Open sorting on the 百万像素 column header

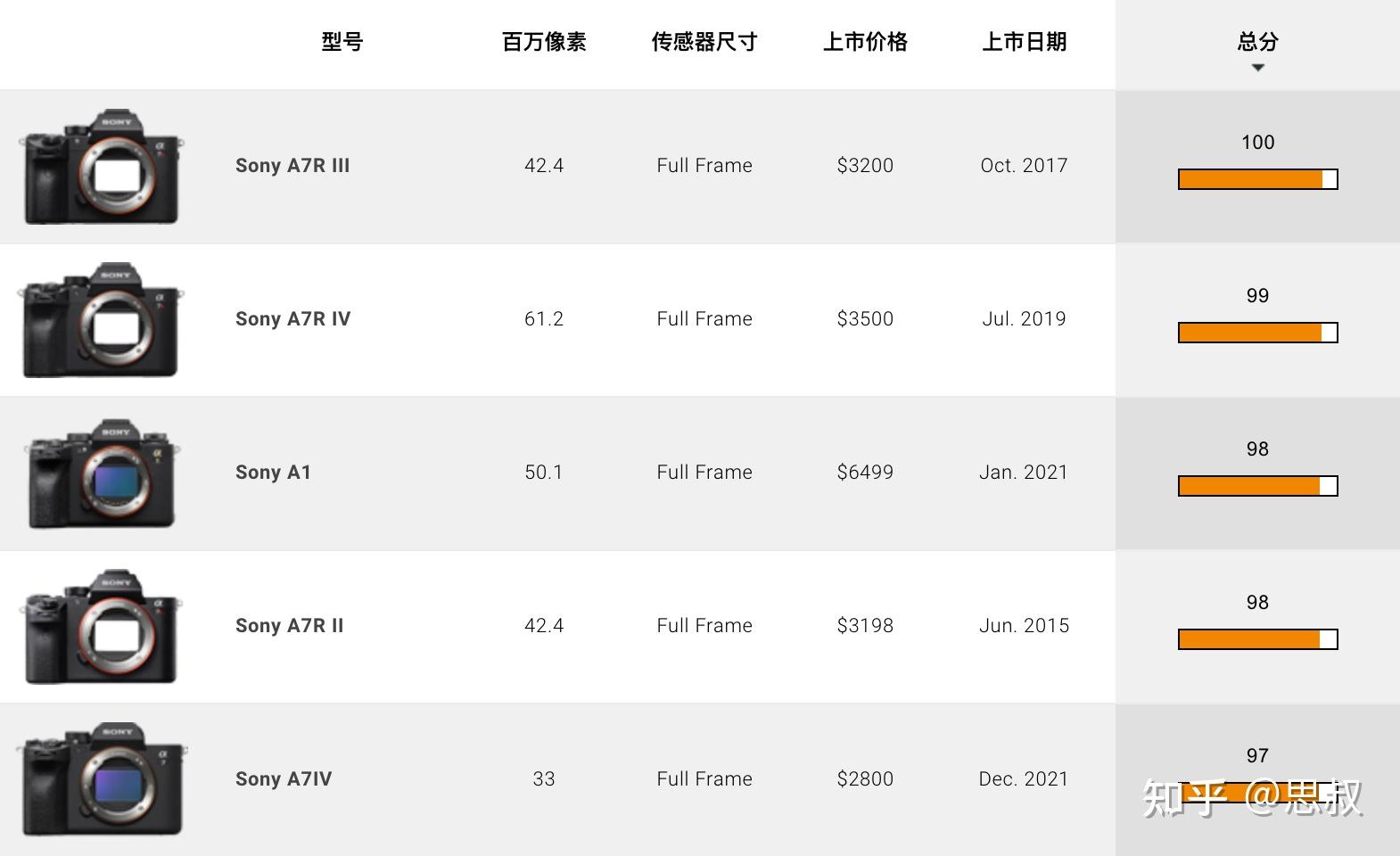544,42
